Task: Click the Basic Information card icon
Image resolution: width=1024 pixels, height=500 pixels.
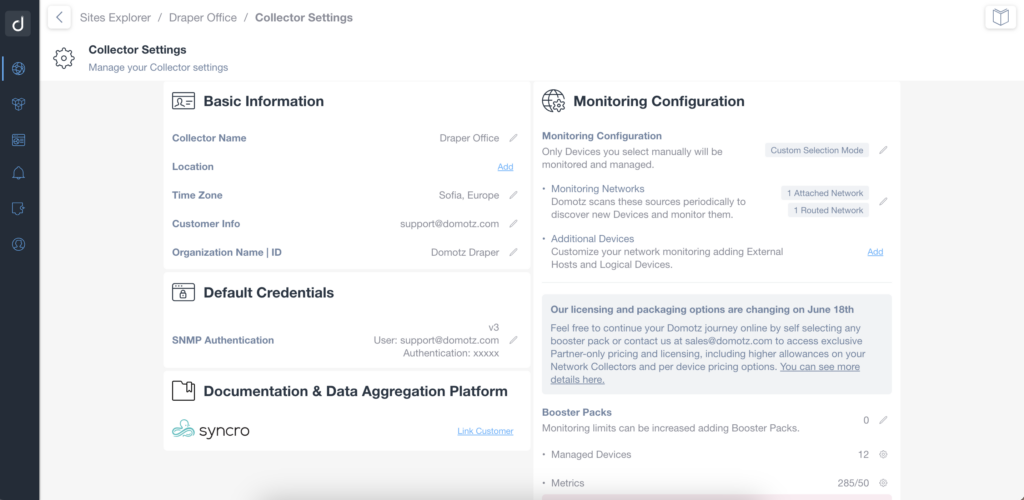Action: pyautogui.click(x=184, y=101)
